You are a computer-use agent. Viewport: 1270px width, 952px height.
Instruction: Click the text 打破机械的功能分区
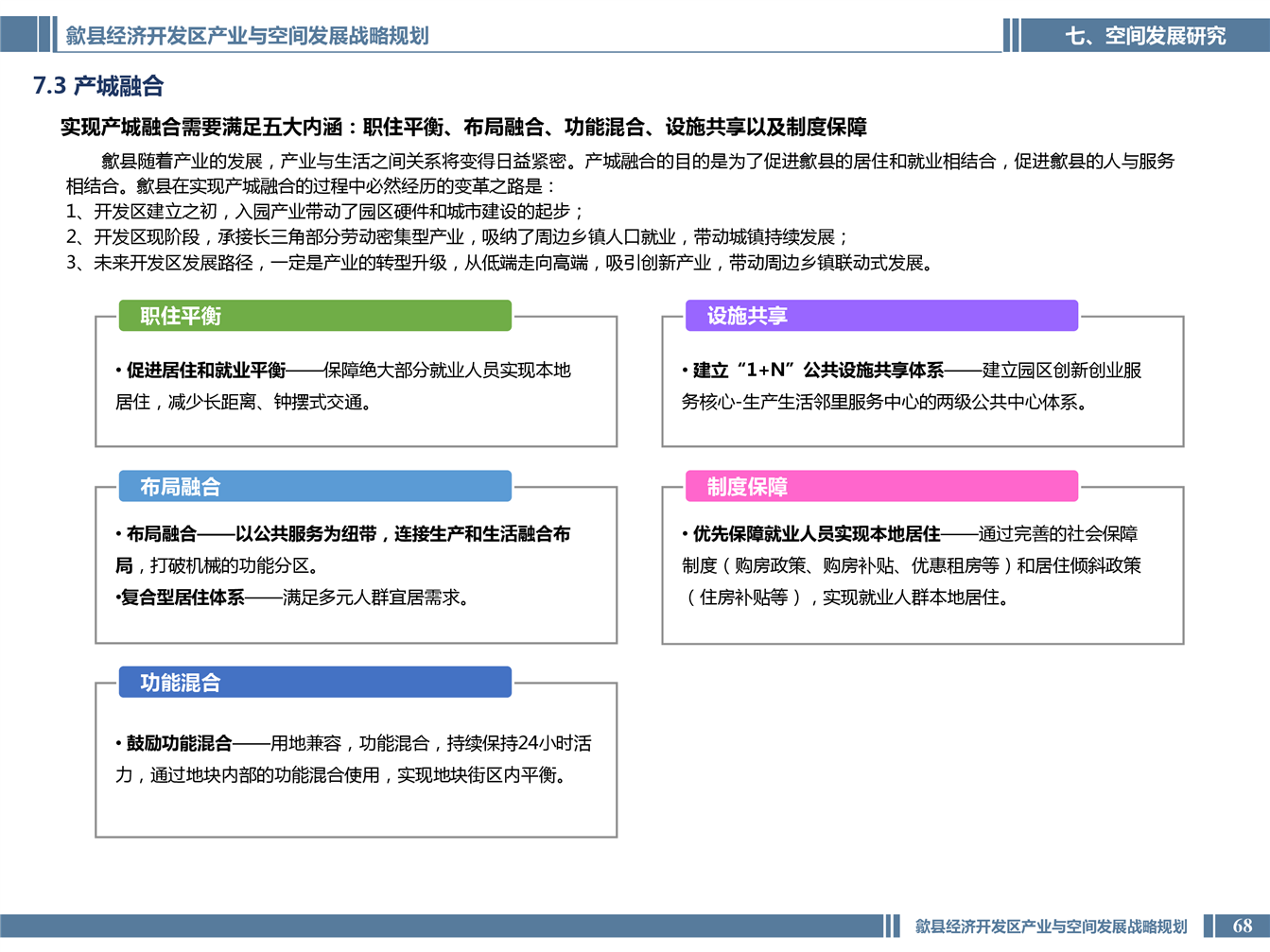236,566
